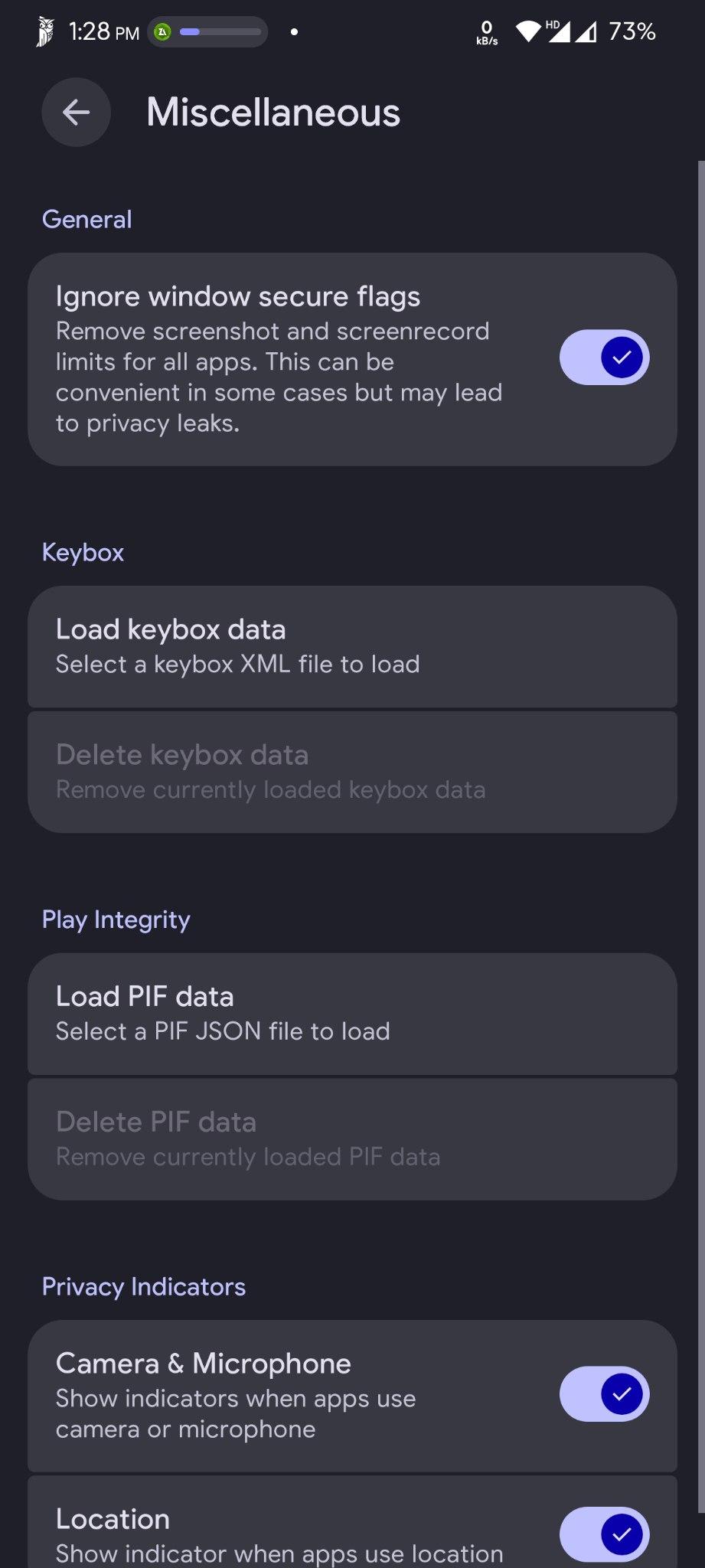The width and height of the screenshot is (705, 1568).
Task: Turn off Camera & Microphone indicator switch
Action: [x=604, y=1394]
